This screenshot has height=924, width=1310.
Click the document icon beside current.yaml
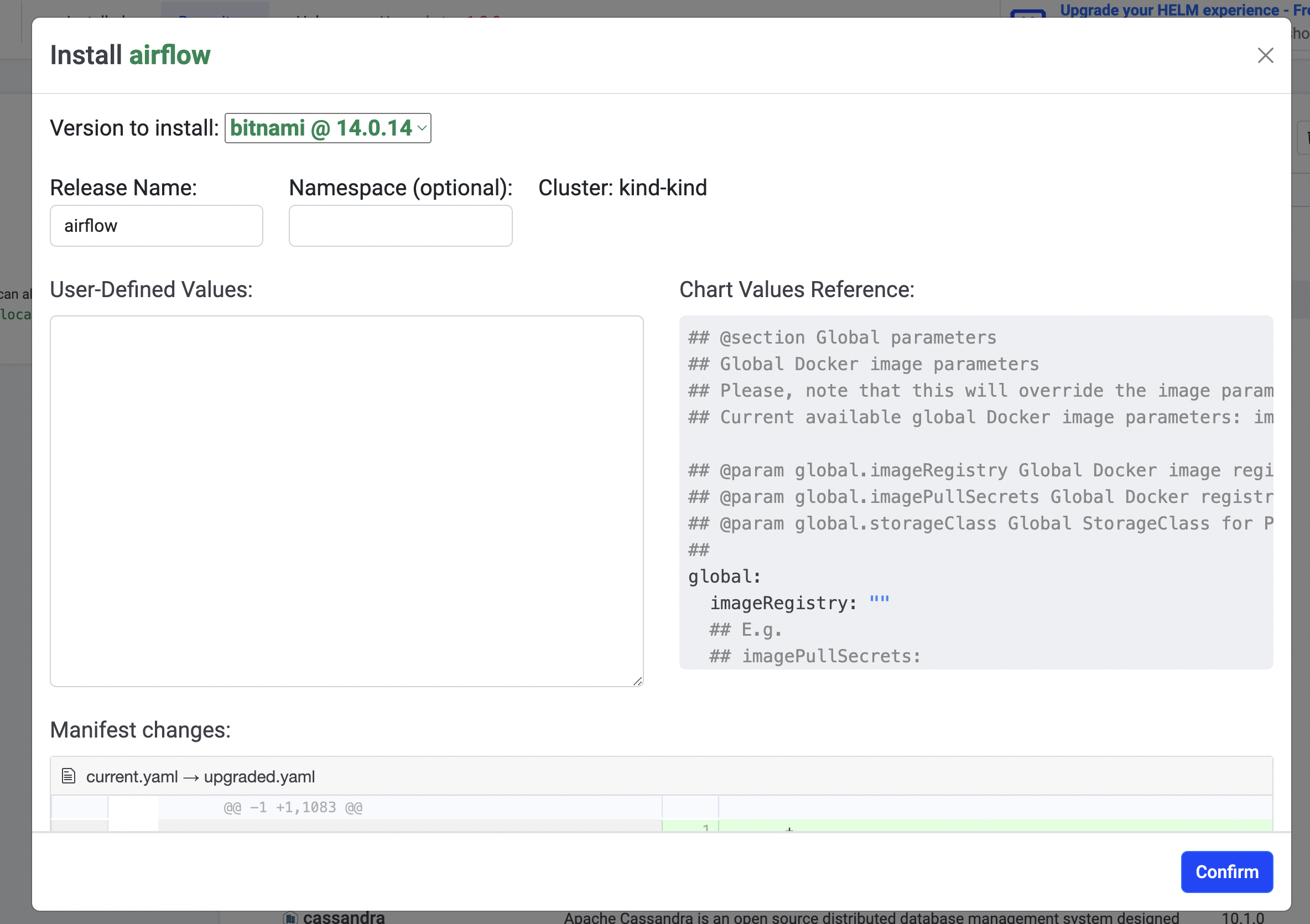[x=69, y=776]
